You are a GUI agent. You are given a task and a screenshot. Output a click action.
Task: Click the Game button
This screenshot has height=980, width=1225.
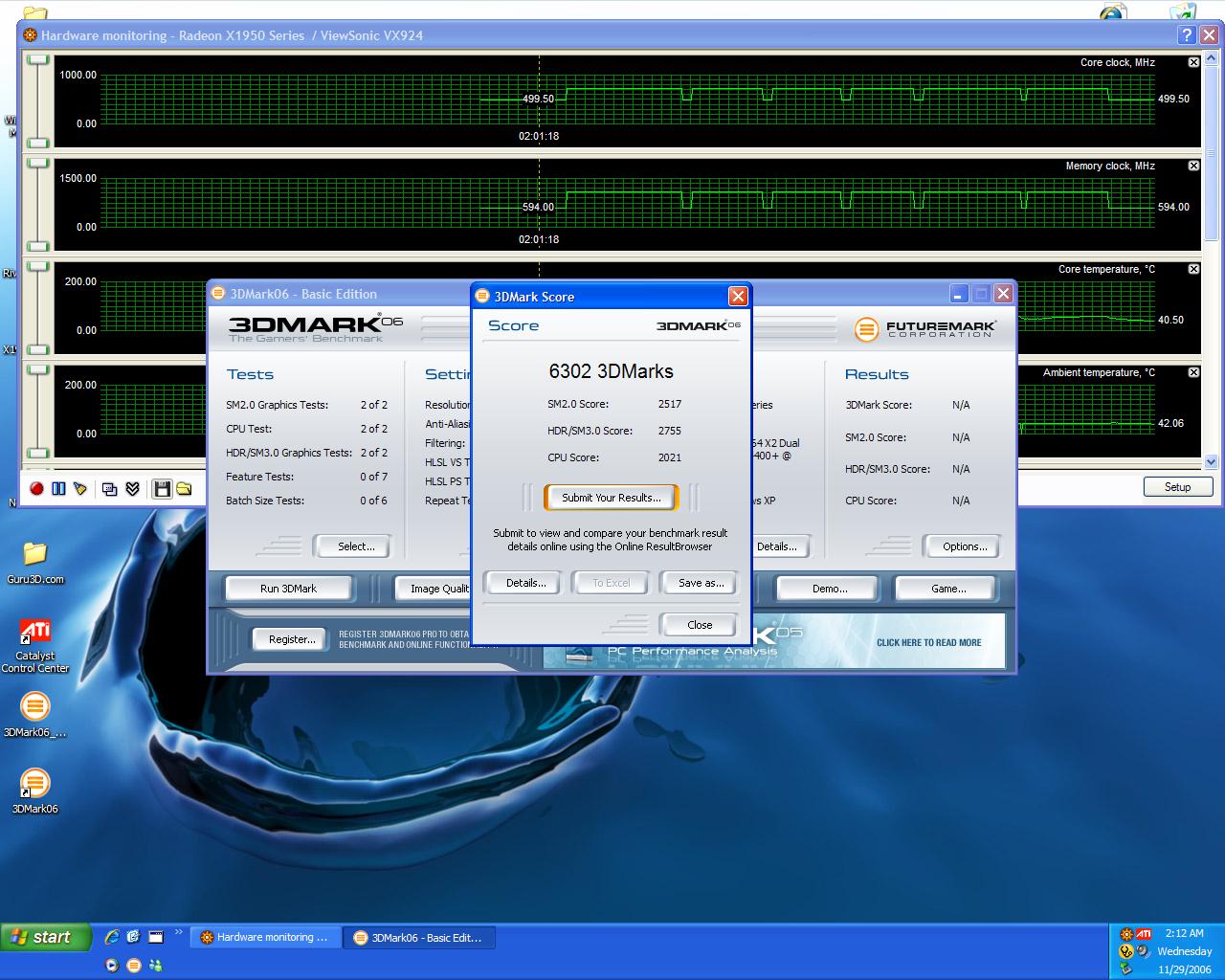point(947,589)
